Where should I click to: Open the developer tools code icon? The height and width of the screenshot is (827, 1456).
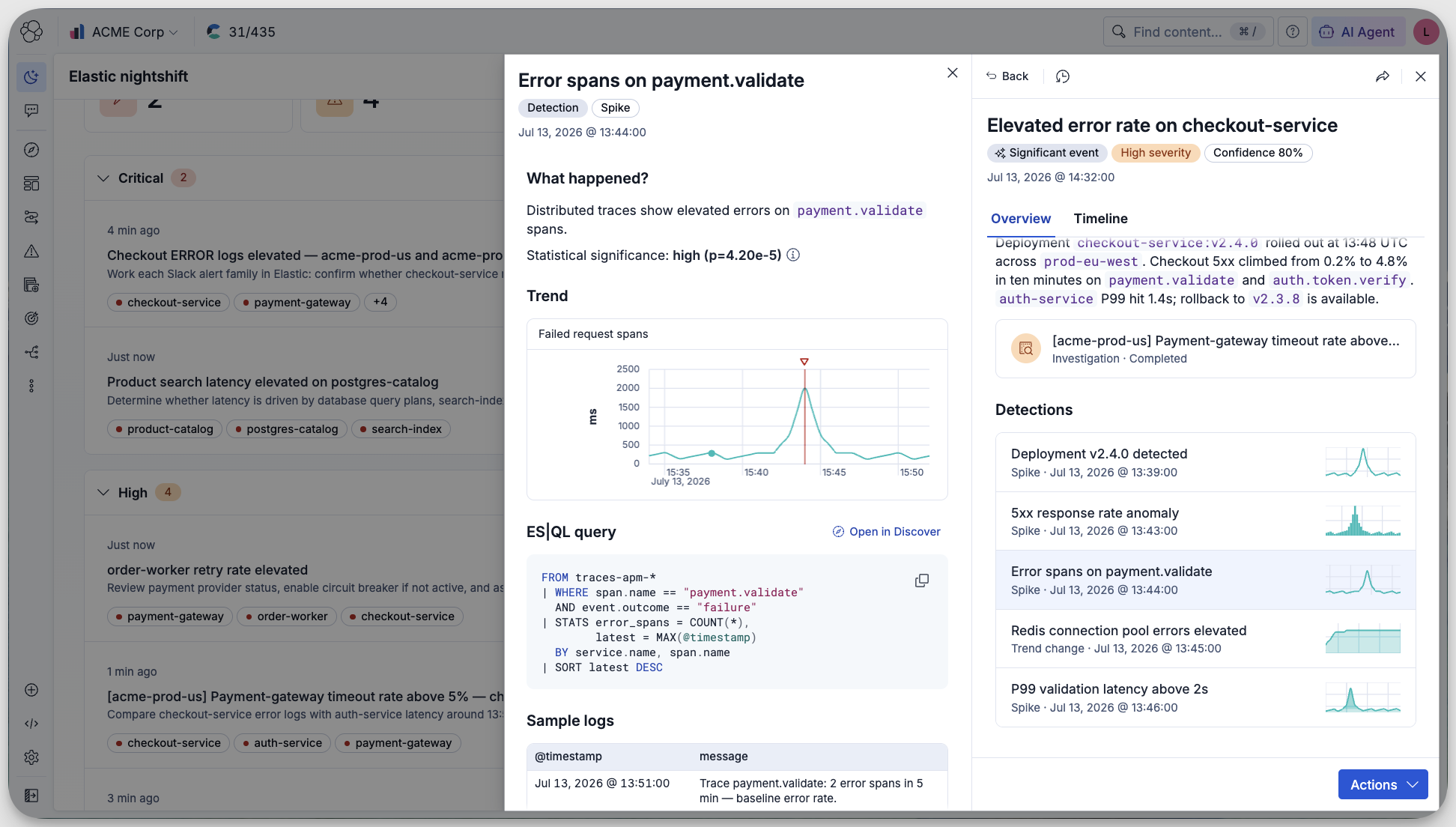coord(31,724)
